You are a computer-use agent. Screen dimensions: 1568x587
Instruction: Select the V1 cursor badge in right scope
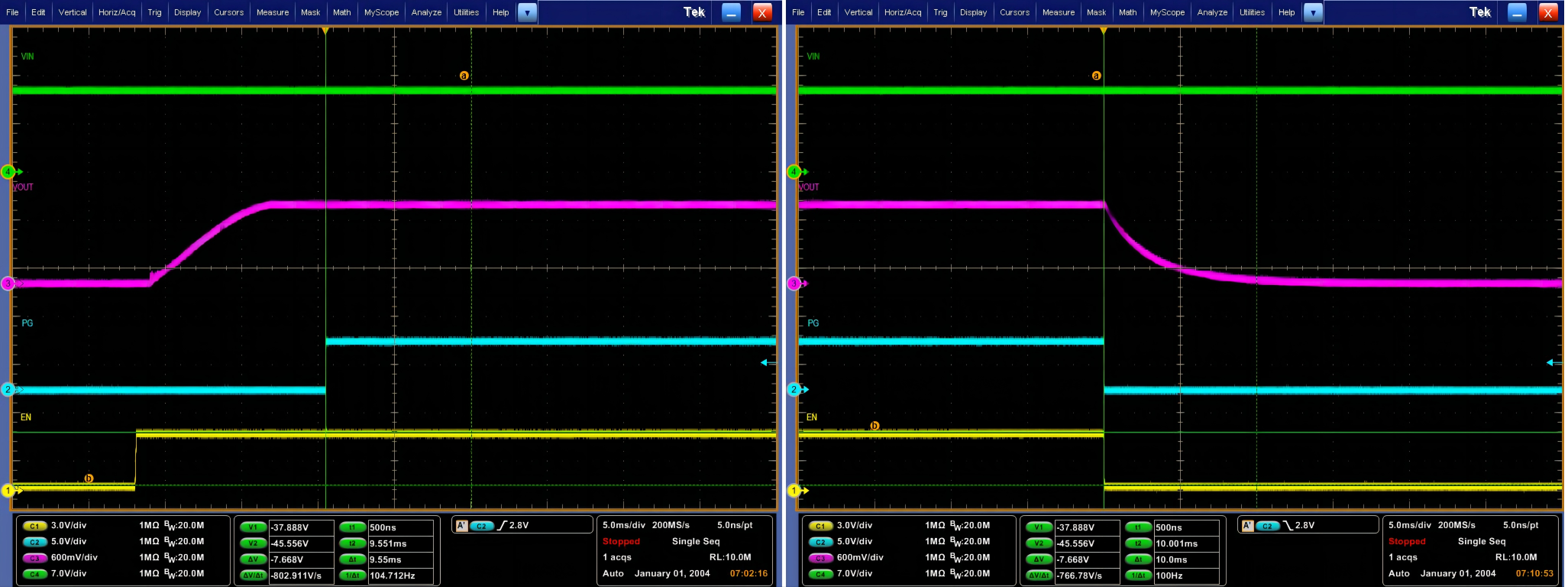[x=1039, y=527]
